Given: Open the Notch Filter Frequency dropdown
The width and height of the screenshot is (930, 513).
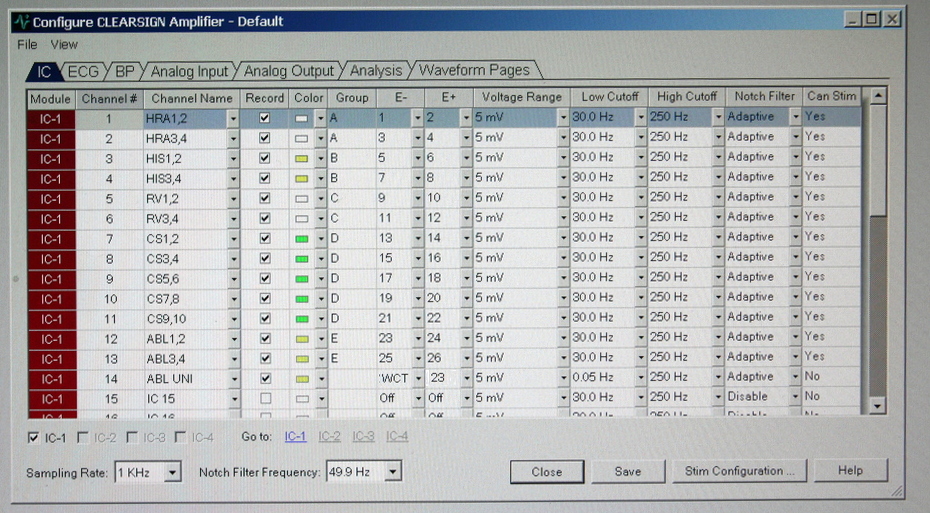Looking at the screenshot, I should tap(393, 472).
